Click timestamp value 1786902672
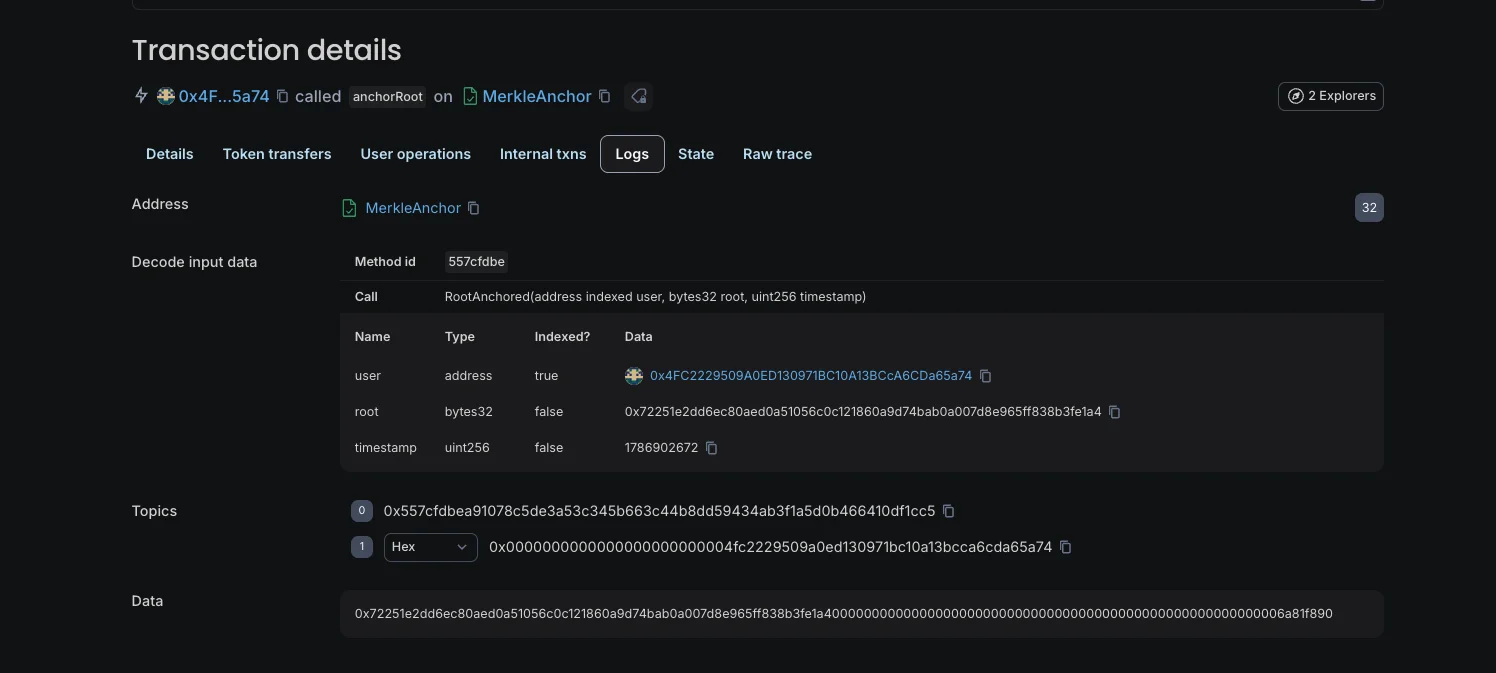 [661, 448]
